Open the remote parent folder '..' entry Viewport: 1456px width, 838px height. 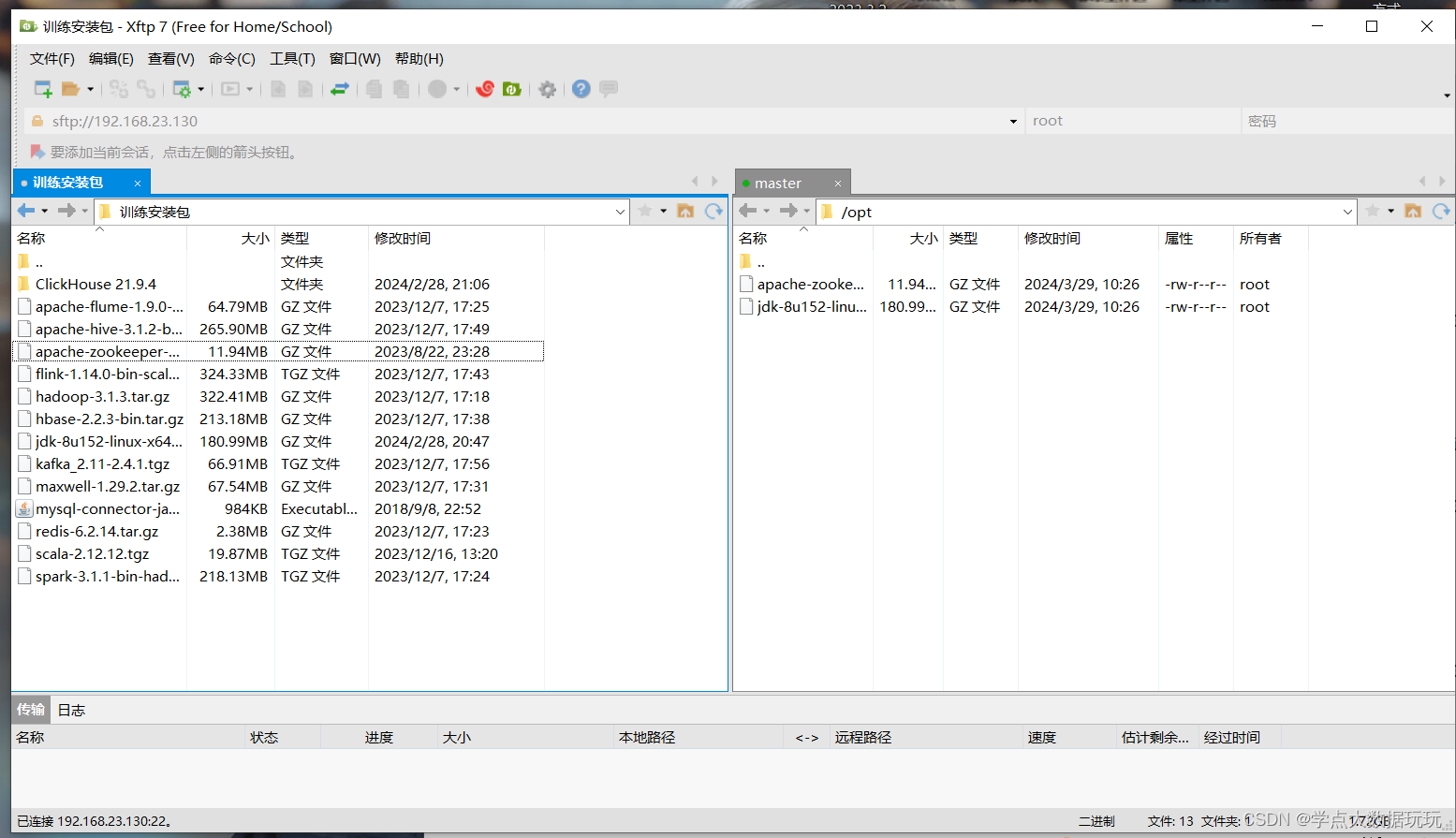tap(753, 261)
